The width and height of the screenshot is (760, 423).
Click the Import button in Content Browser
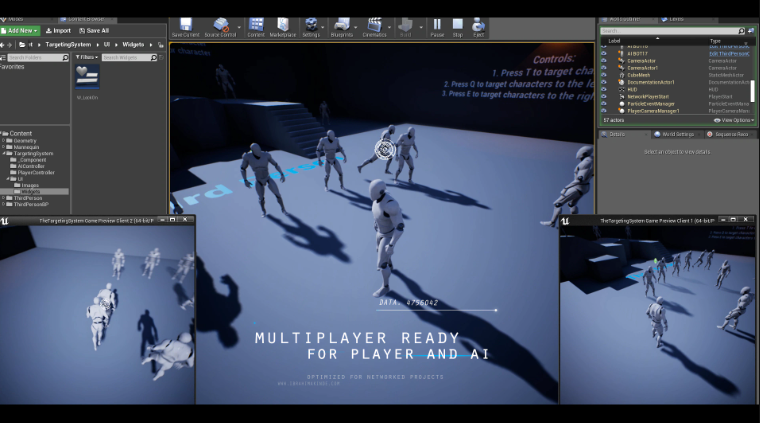pyautogui.click(x=58, y=31)
